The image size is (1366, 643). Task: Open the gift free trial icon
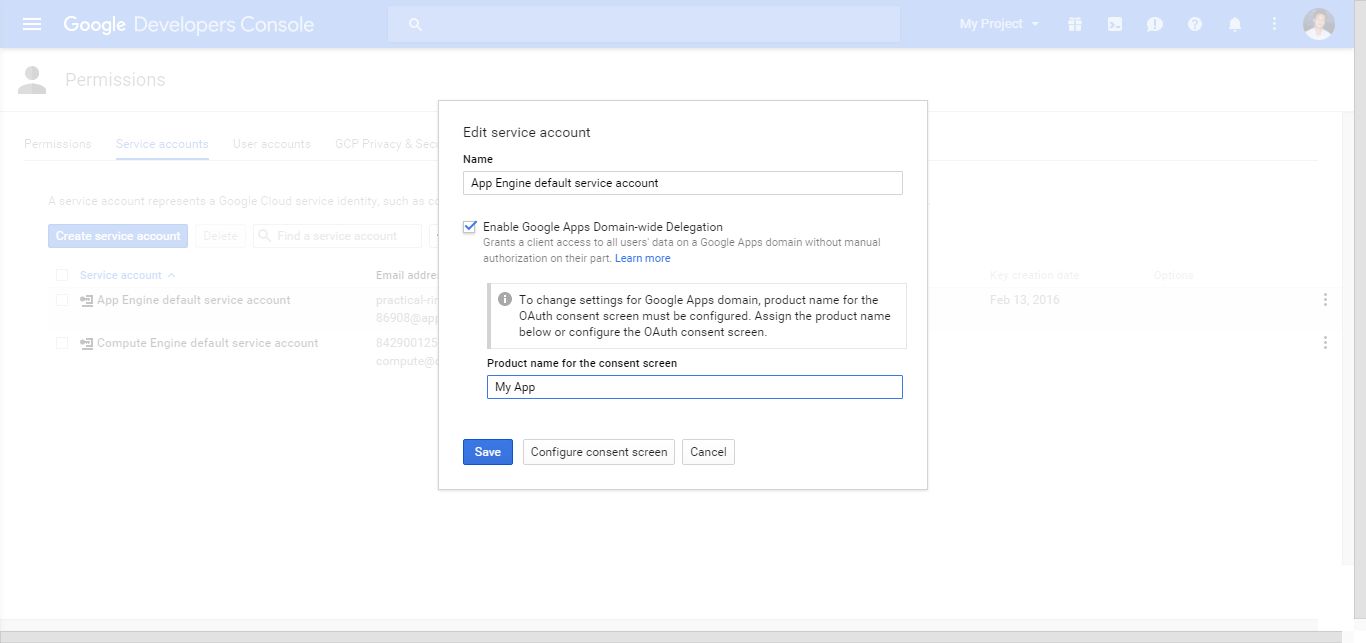[x=1075, y=24]
